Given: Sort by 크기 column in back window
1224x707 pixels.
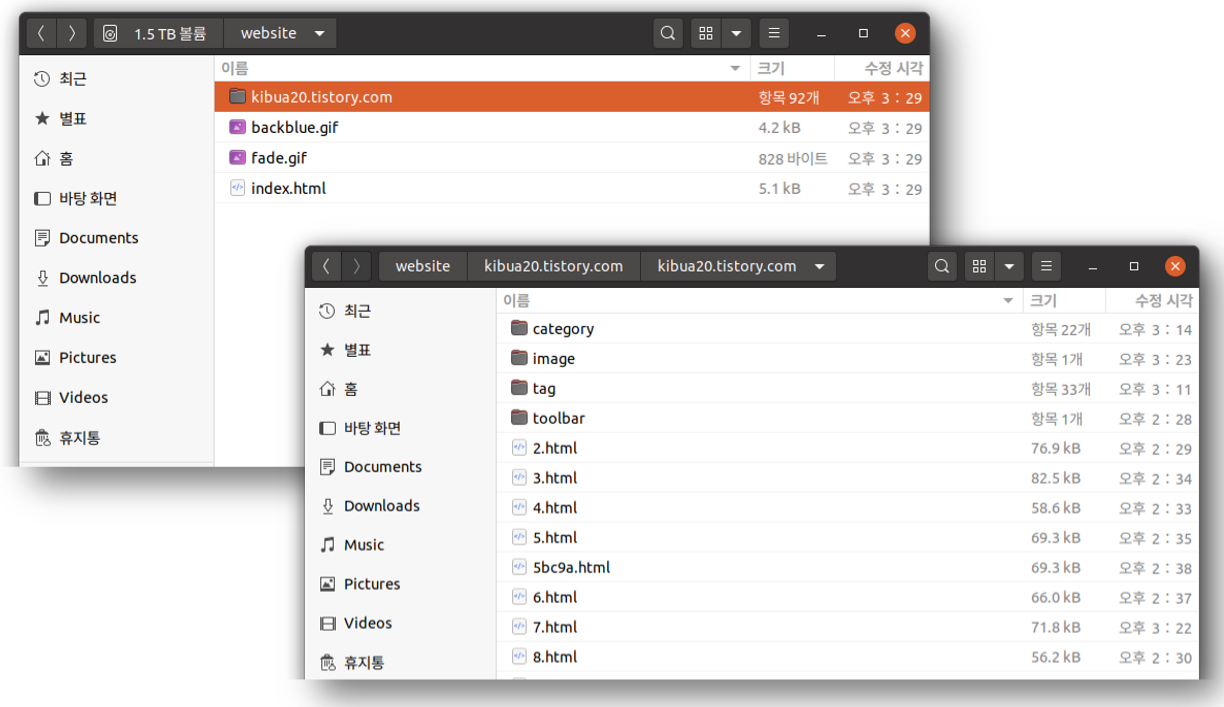Looking at the screenshot, I should [x=792, y=68].
